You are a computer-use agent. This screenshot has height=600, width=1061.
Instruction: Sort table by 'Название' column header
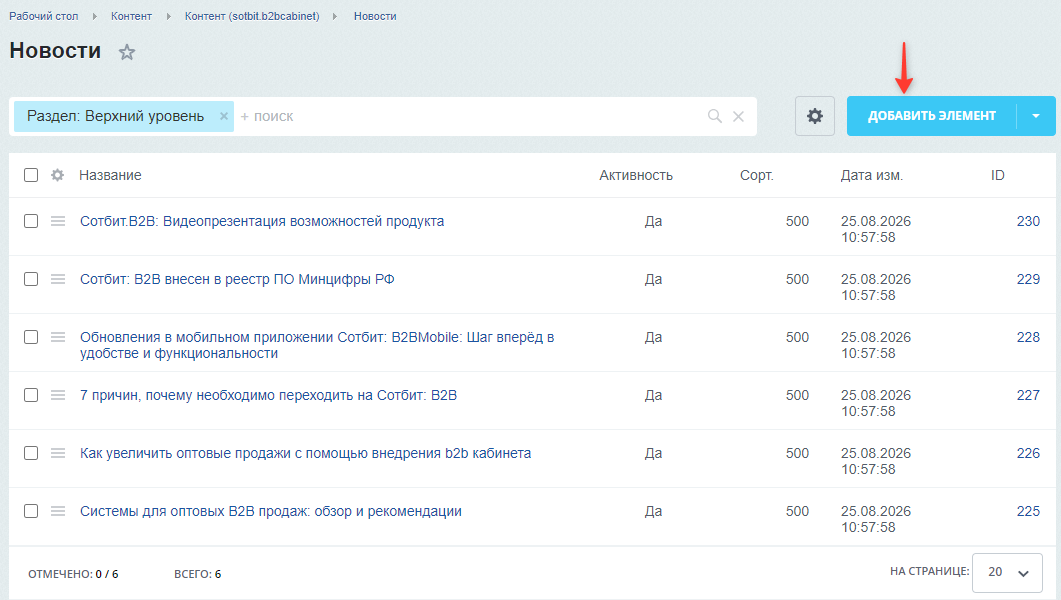click(x=110, y=175)
